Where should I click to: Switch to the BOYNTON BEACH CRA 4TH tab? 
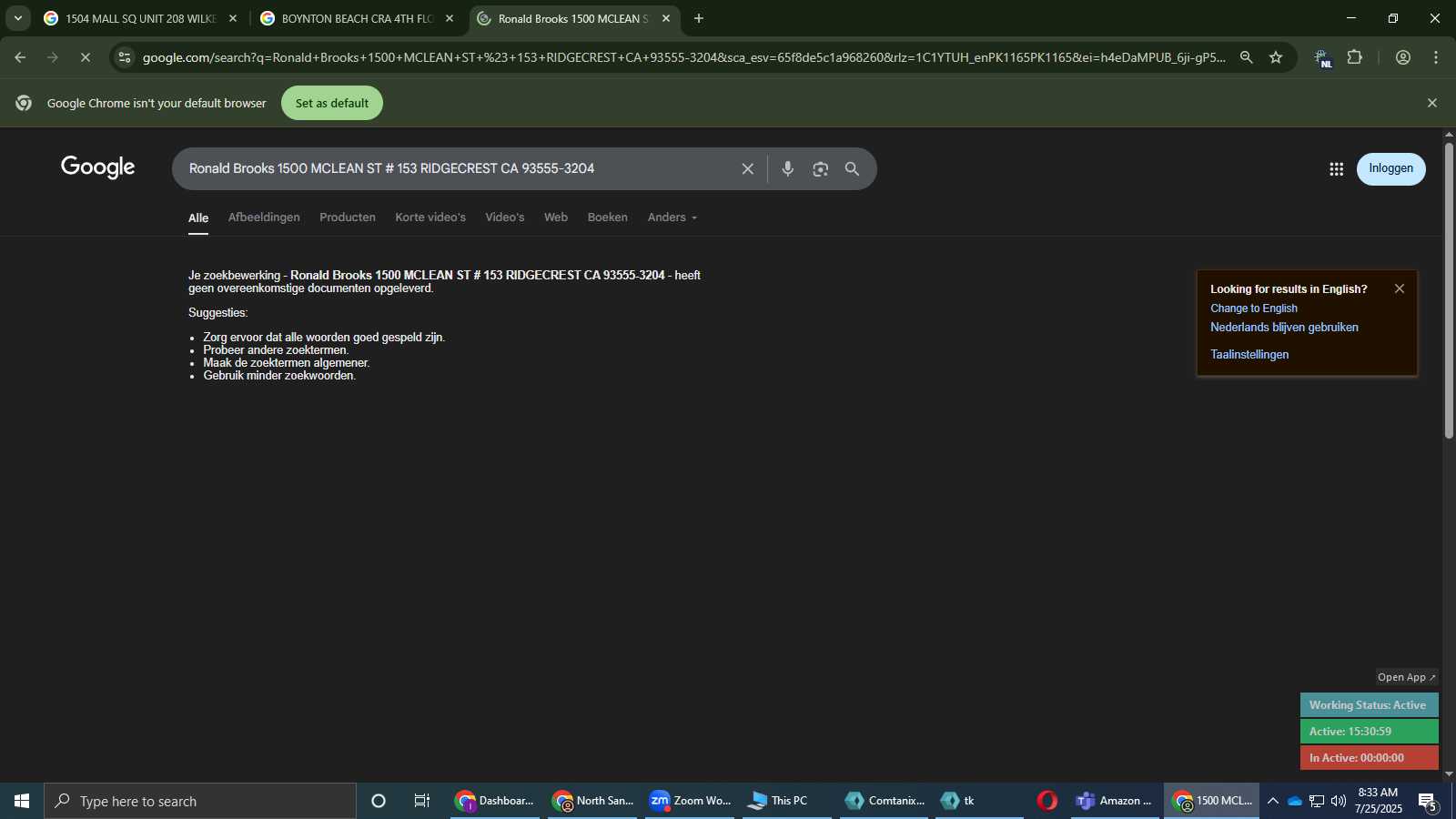(x=356, y=18)
